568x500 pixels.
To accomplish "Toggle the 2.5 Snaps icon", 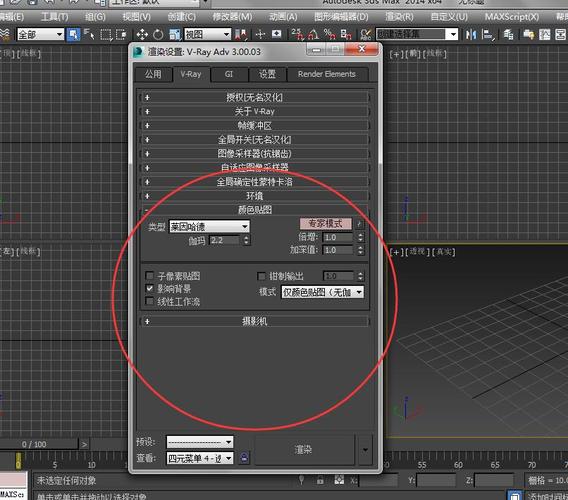I will point(297,34).
